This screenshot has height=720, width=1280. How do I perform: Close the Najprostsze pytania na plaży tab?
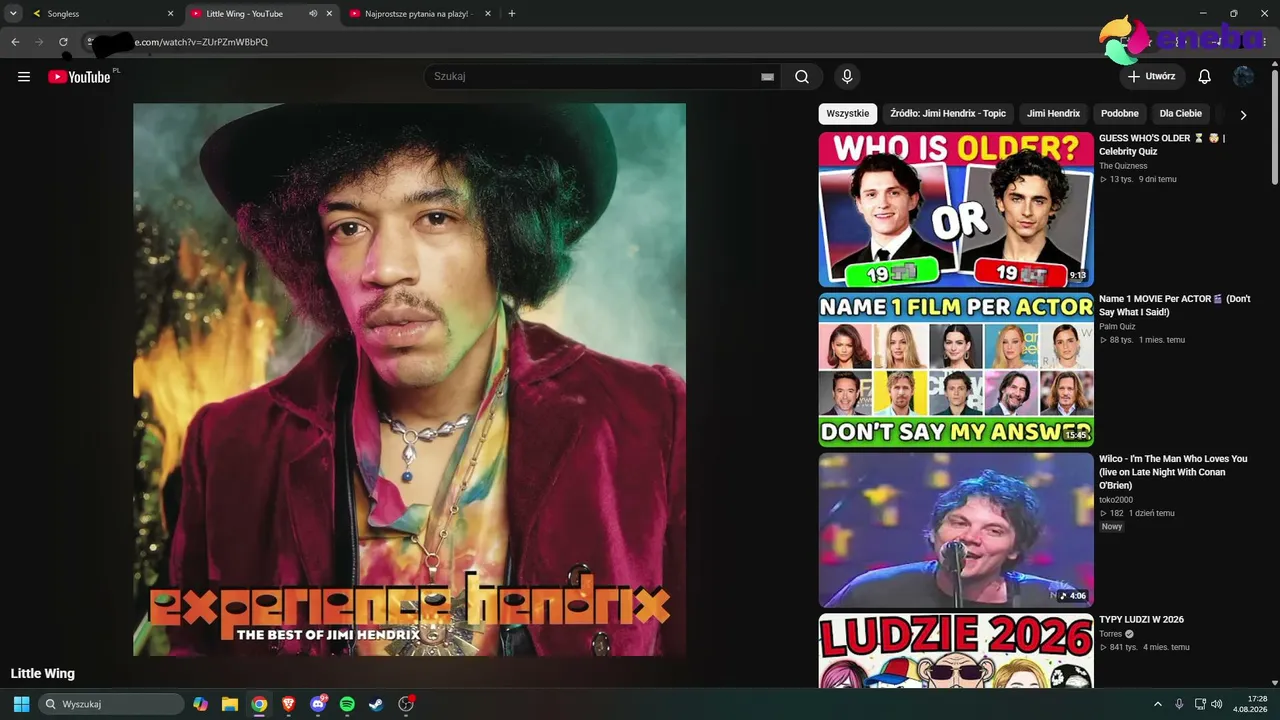(488, 14)
